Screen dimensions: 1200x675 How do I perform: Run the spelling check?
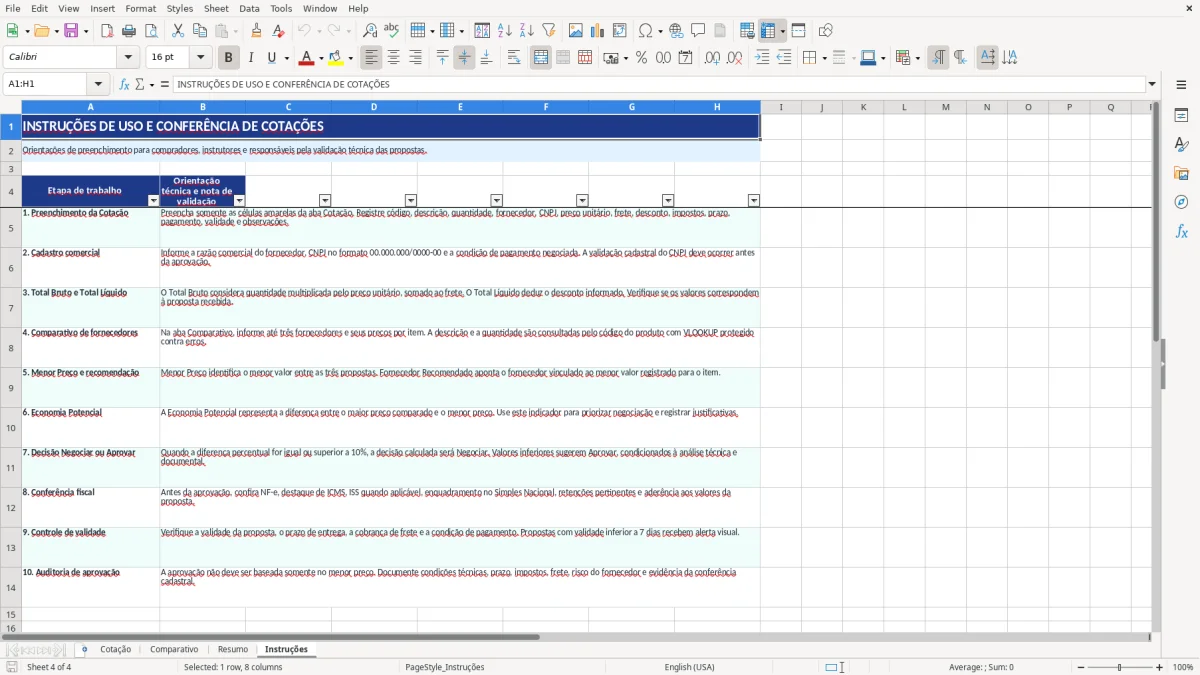392,31
